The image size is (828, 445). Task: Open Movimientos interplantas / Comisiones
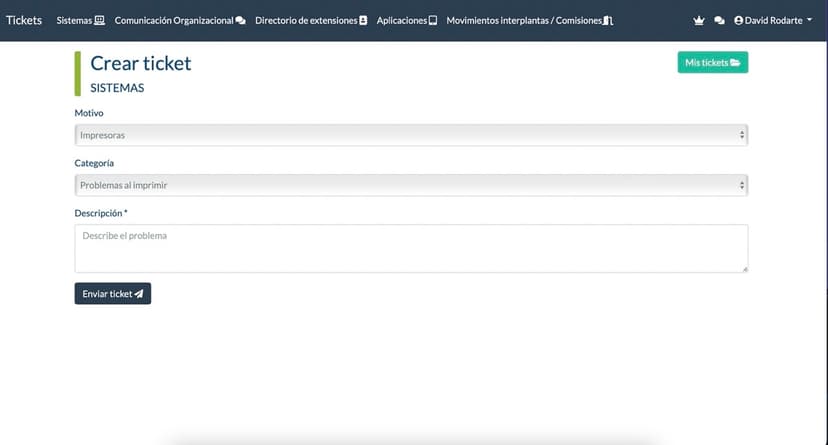pos(530,20)
